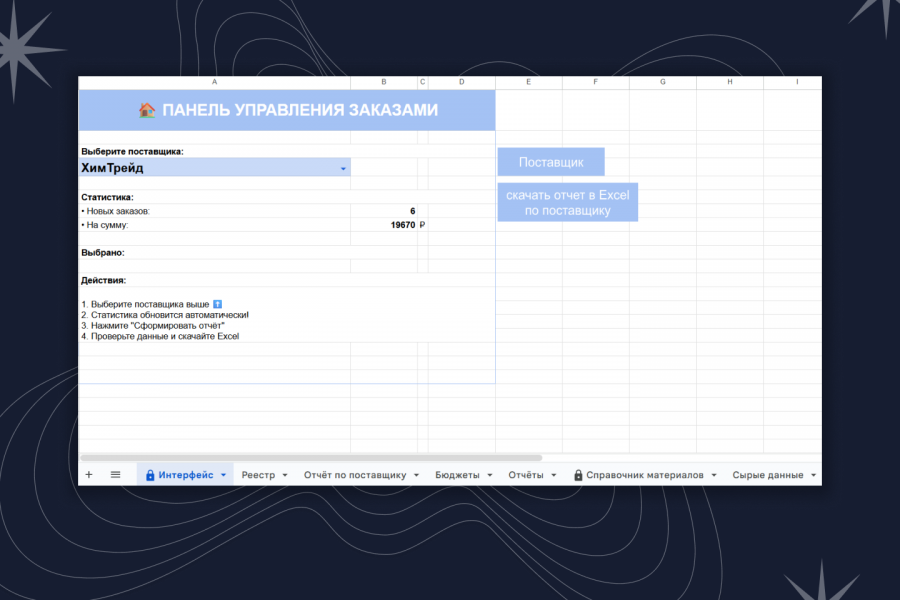The height and width of the screenshot is (600, 900).
Task: Expand Отчёт по поставщику tab arrow
Action: pyautogui.click(x=416, y=475)
